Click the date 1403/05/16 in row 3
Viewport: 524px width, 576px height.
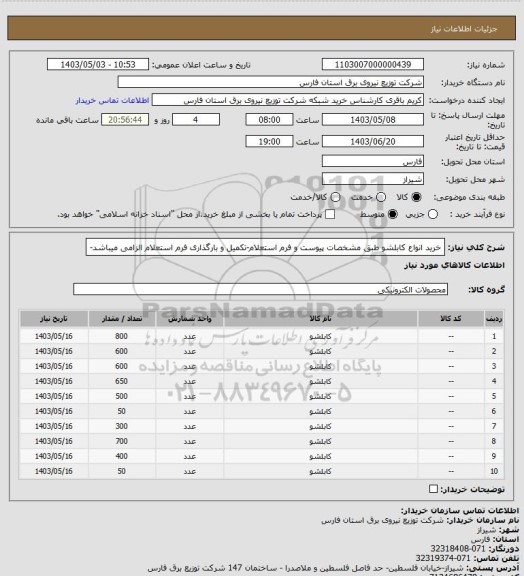(54, 366)
